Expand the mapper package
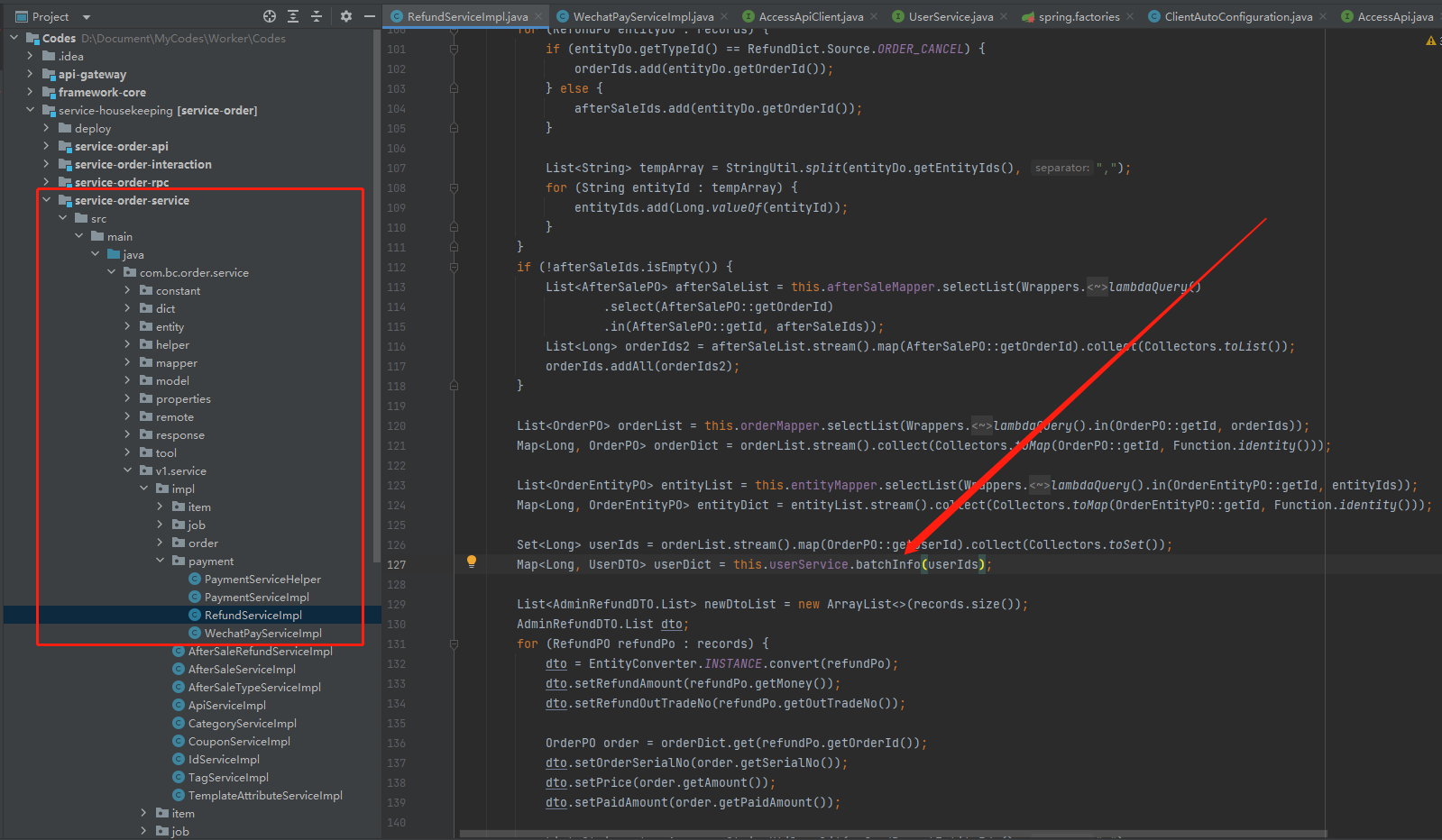Screen dimensions: 1442x840 coord(127,362)
